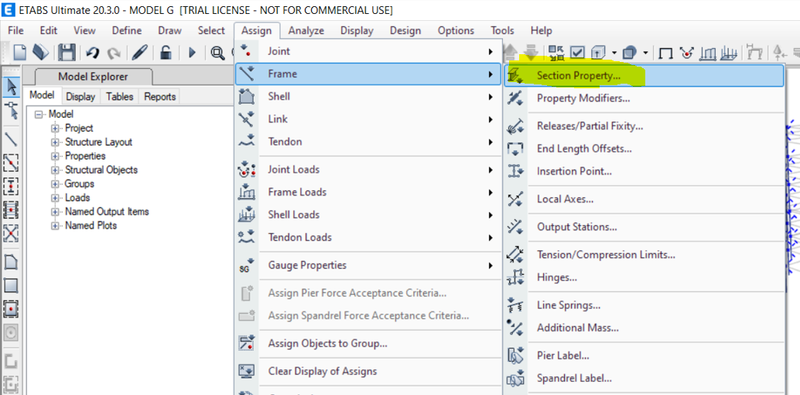Expand the Project tree node
This screenshot has height=395, width=800.
pyautogui.click(x=55, y=128)
